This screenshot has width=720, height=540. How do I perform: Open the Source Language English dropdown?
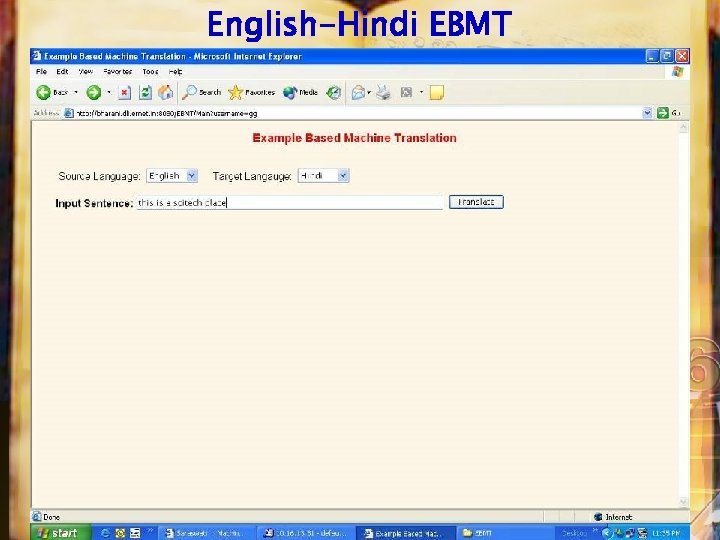click(192, 176)
